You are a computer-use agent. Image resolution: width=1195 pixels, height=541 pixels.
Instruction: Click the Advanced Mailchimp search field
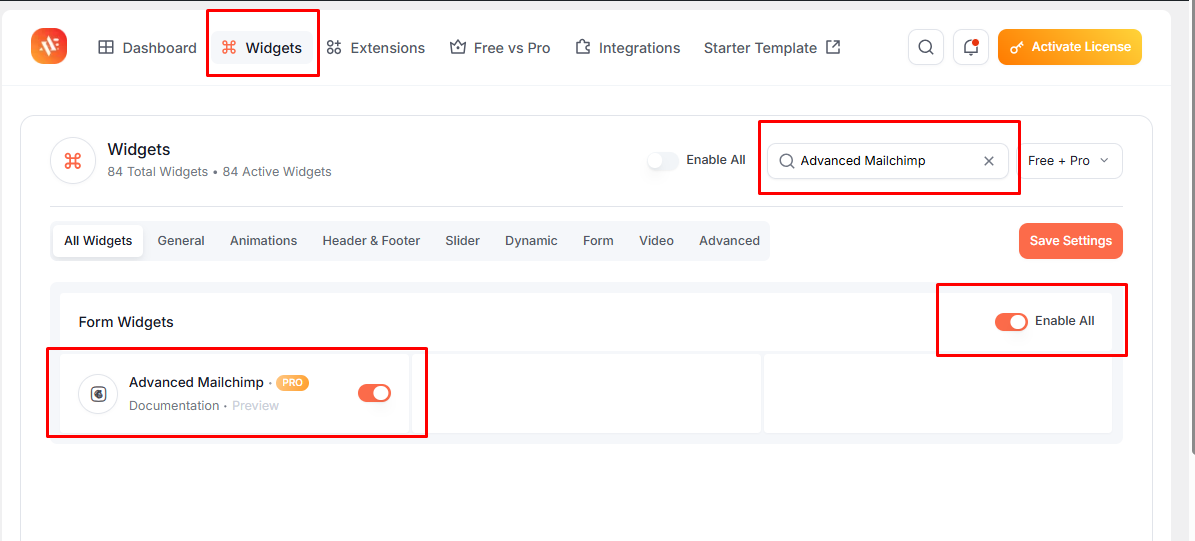[887, 161]
